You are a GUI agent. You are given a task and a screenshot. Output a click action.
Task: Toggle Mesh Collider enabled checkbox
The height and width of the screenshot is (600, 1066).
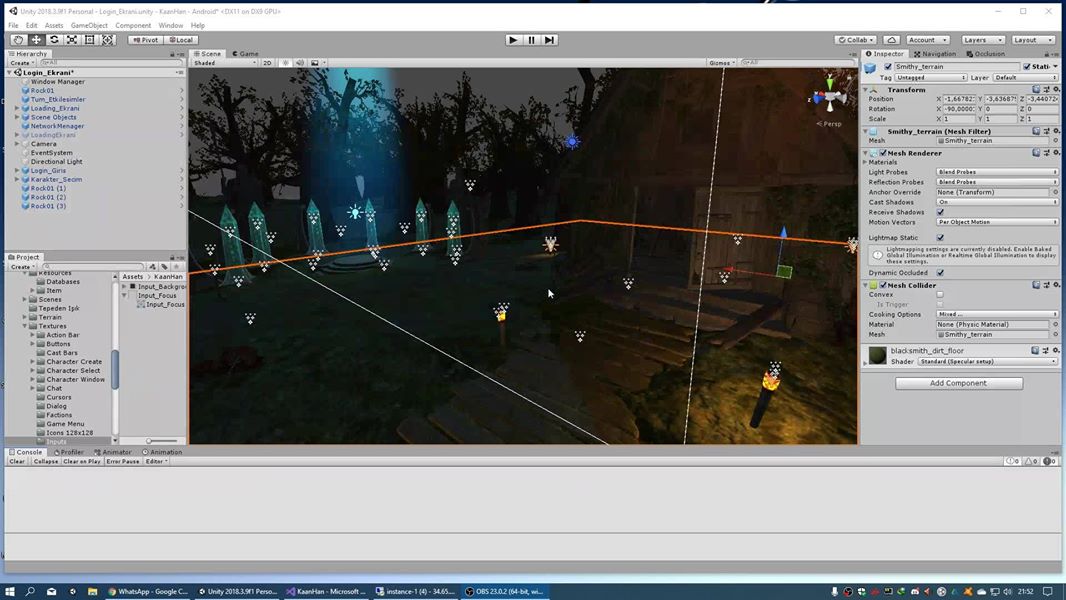coord(882,285)
